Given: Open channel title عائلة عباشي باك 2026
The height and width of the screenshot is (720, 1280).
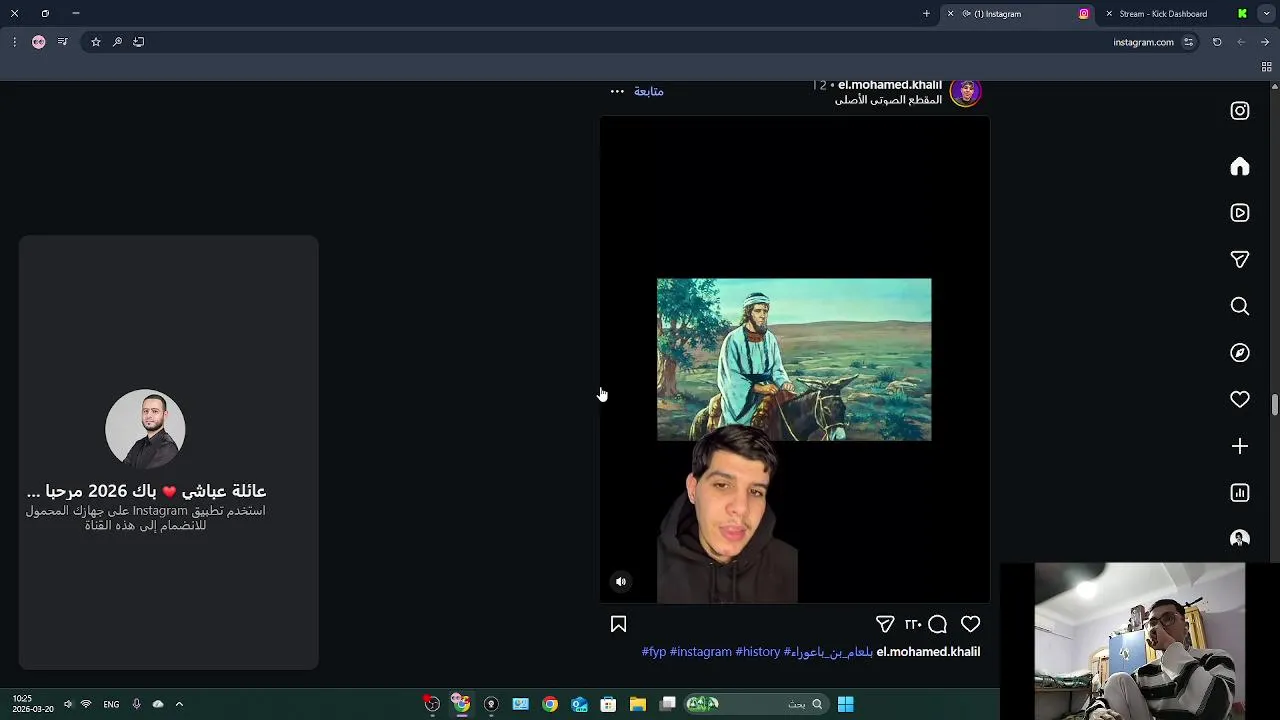Looking at the screenshot, I should [x=146, y=491].
